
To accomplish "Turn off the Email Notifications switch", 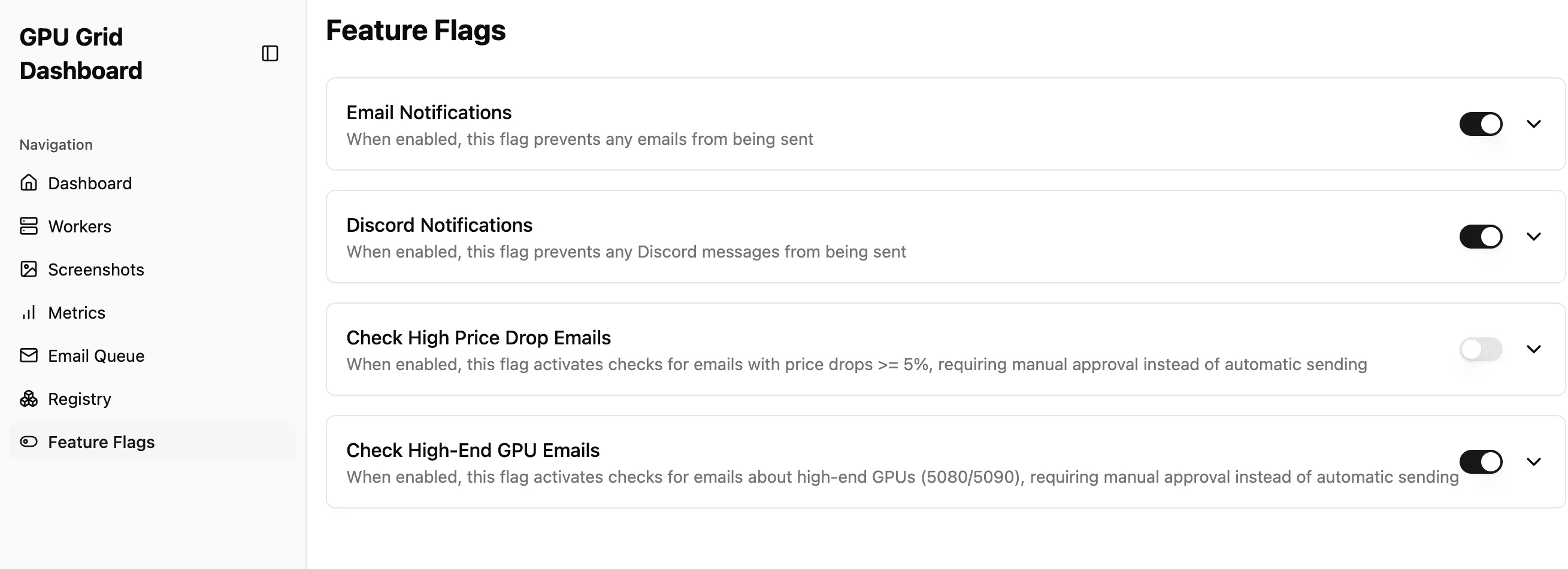I will pyautogui.click(x=1481, y=124).
